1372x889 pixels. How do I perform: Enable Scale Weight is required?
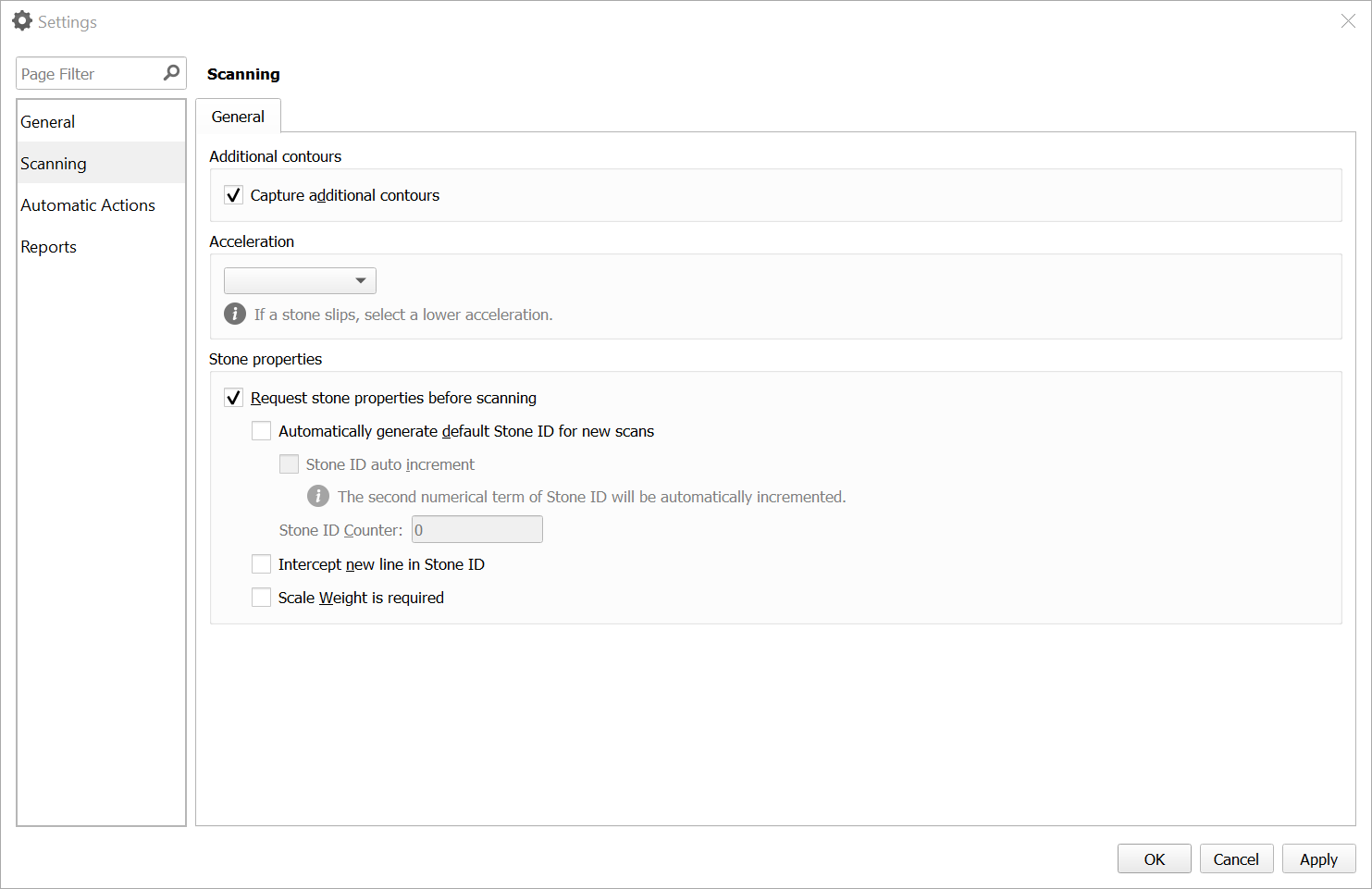tap(261, 597)
